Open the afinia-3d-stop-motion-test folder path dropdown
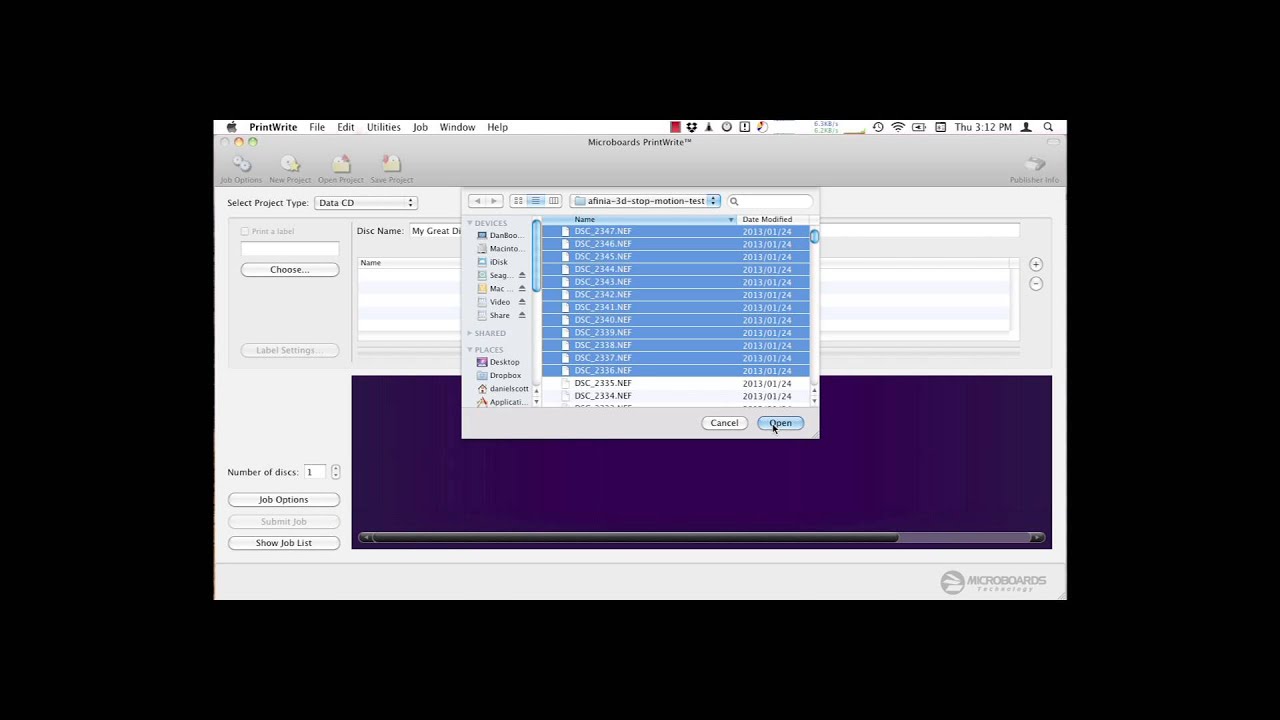 click(x=646, y=201)
